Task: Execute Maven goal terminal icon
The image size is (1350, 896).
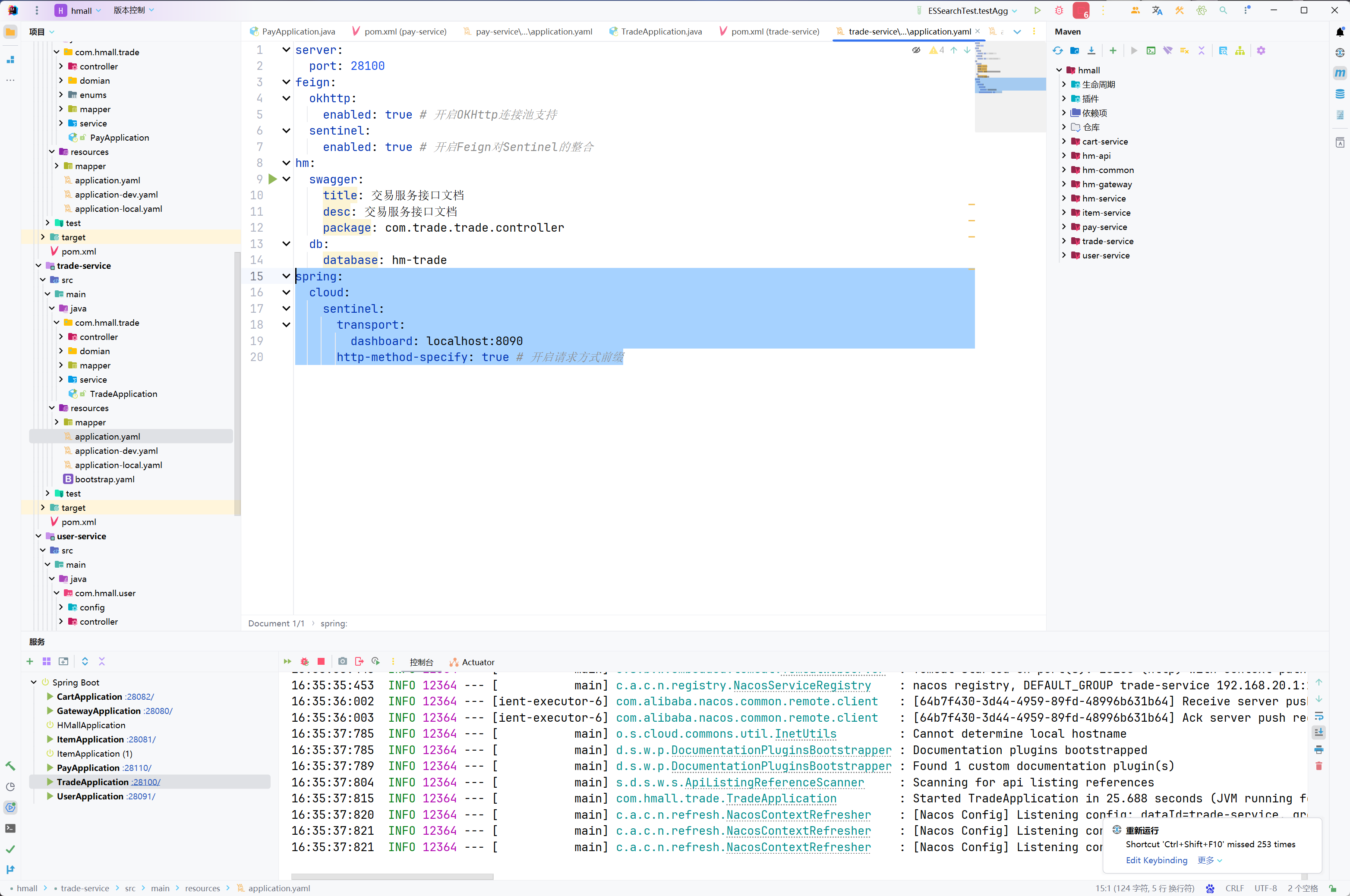Action: pyautogui.click(x=1151, y=51)
